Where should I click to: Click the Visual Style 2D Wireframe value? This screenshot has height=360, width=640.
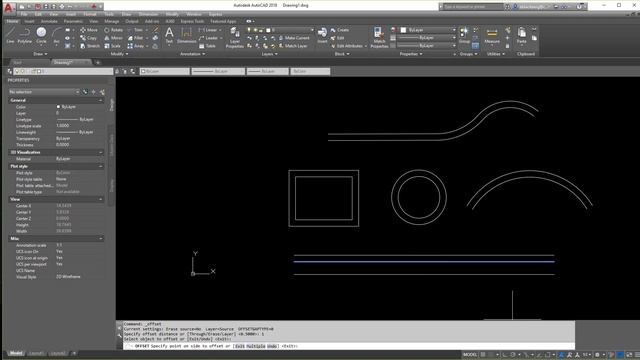[x=68, y=277]
